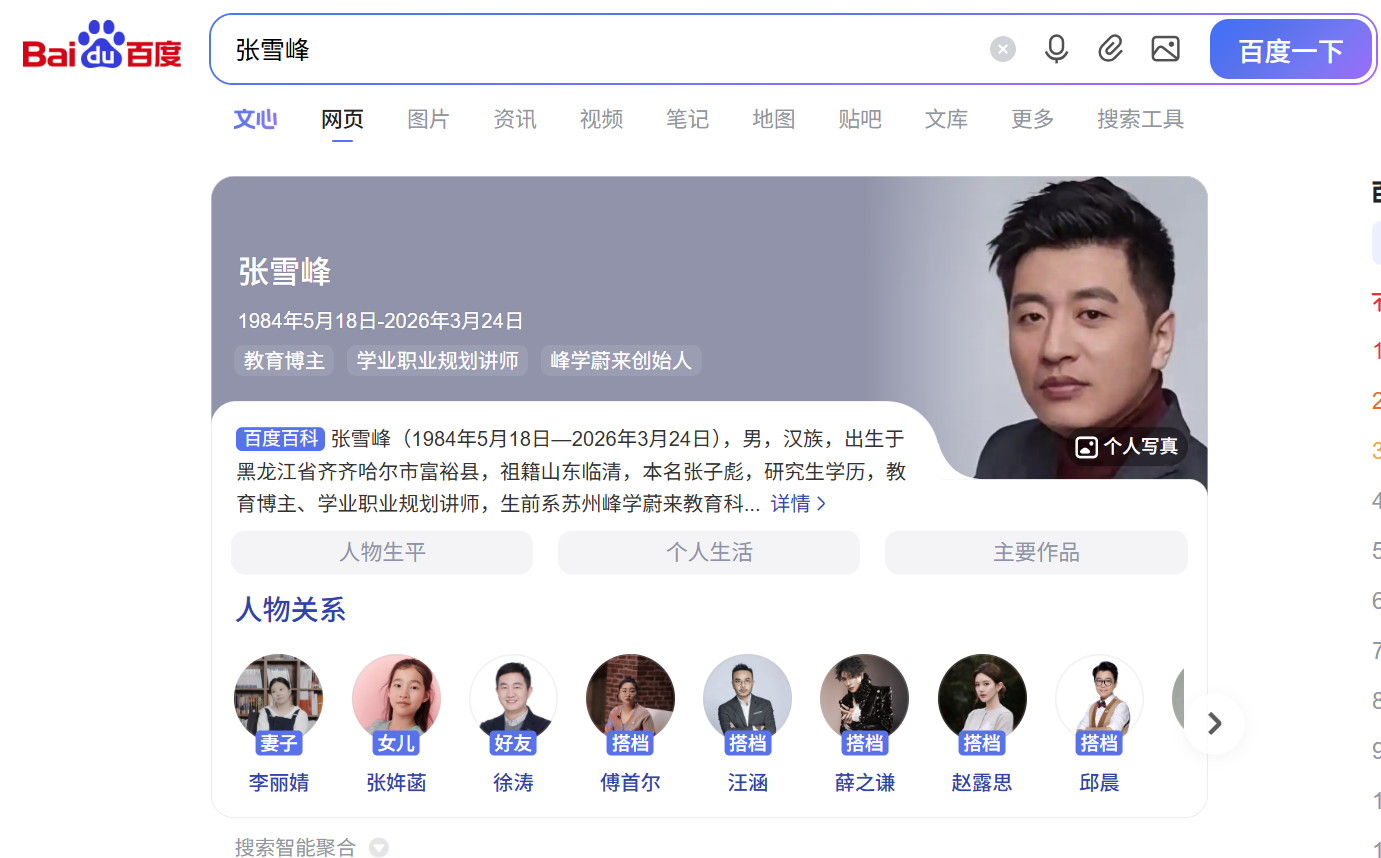Image resolution: width=1381 pixels, height=858 pixels.
Task: Select the 人物生平 section button
Action: (x=382, y=552)
